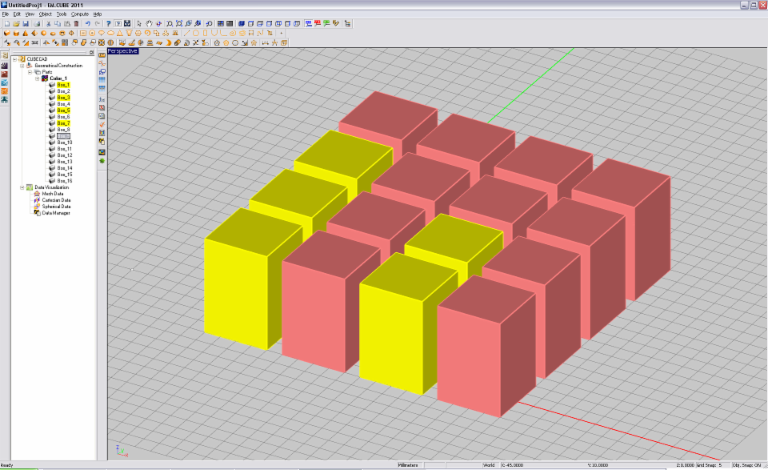This screenshot has height=470, width=768.
Task: Collapse the Data Visualization node
Action: coord(20,187)
